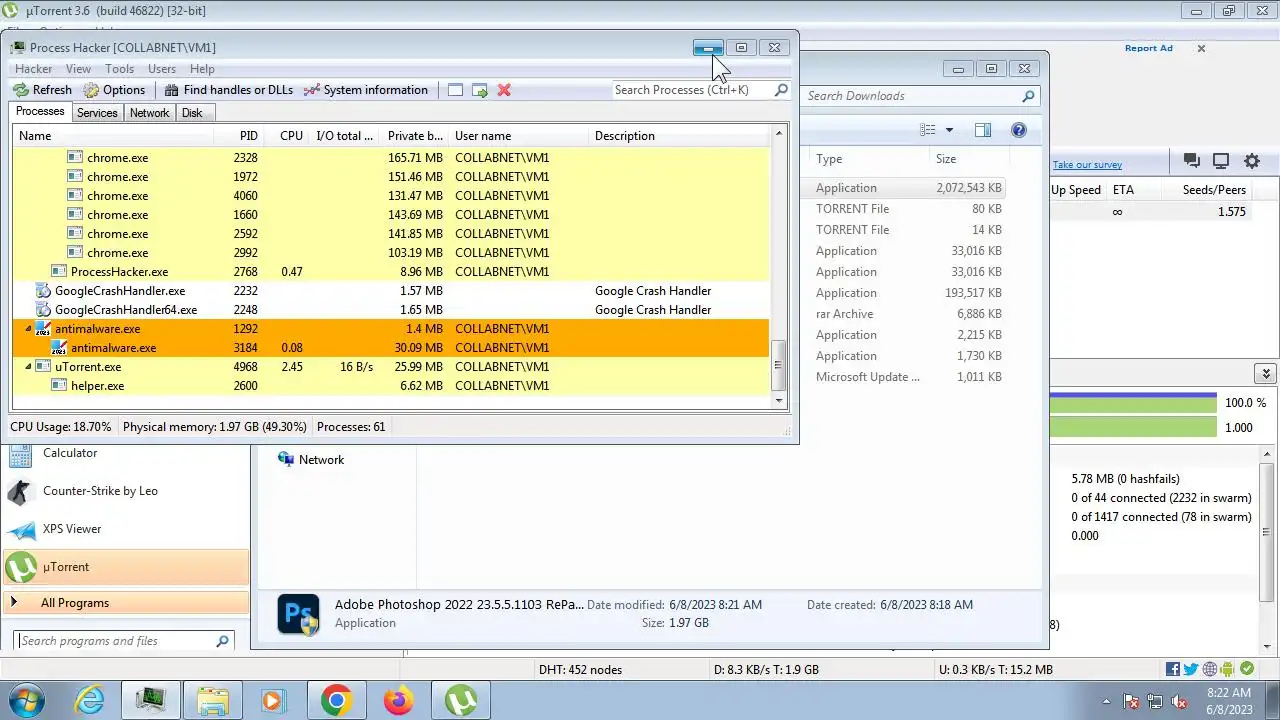Open Explorer help icon
The width and height of the screenshot is (1280, 720).
1019,130
